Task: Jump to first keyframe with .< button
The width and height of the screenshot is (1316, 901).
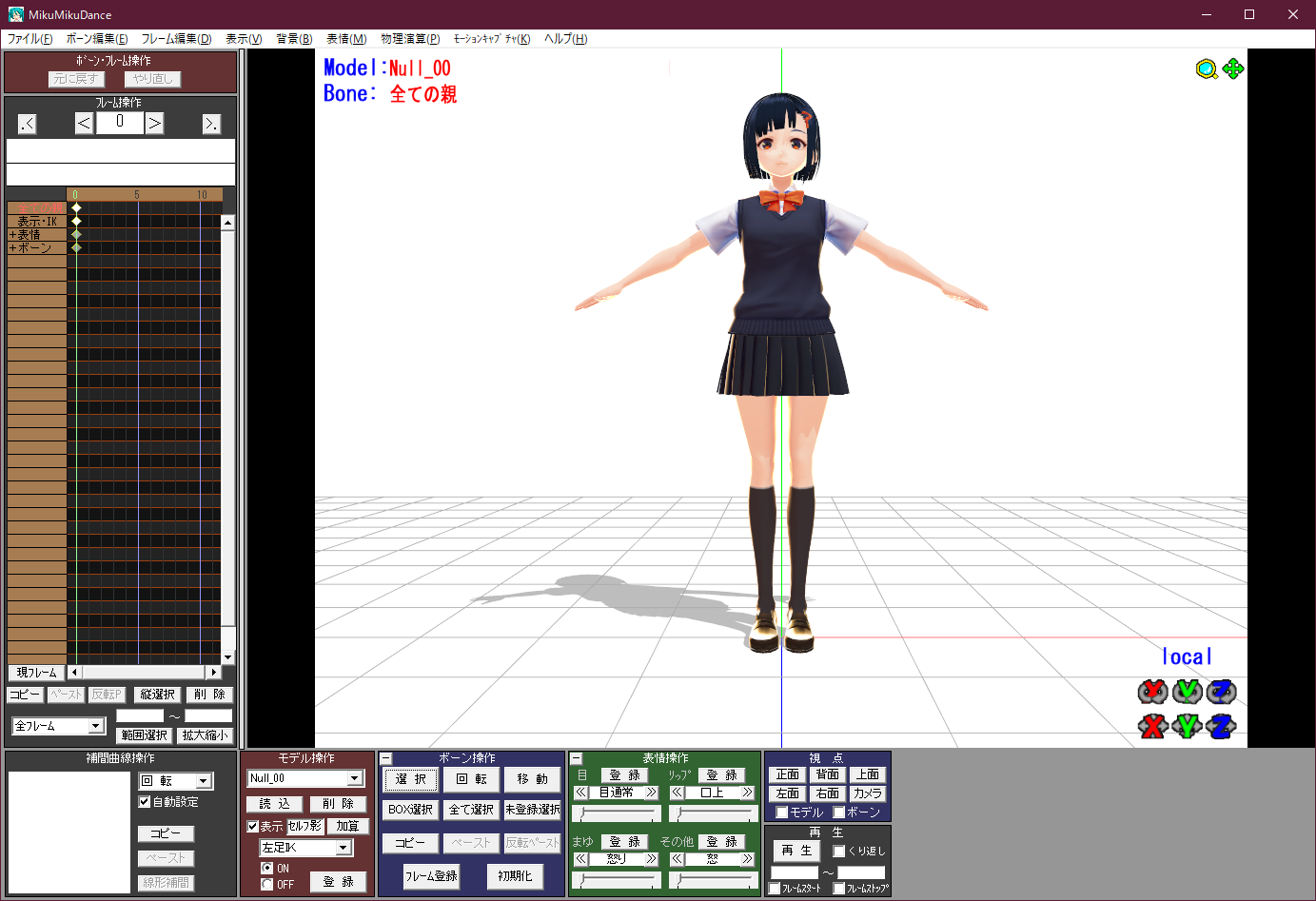Action: 27,124
